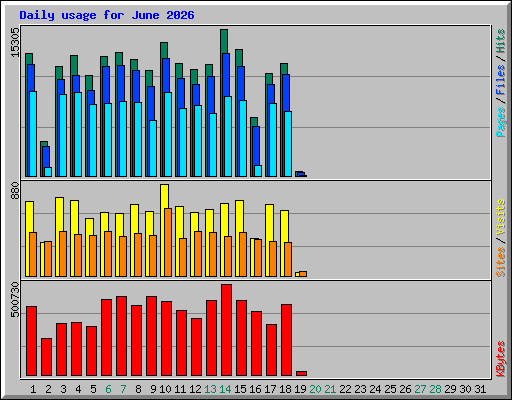Click the tallest yellow visits bar for day 10
This screenshot has width=512, height=400.
(164, 196)
